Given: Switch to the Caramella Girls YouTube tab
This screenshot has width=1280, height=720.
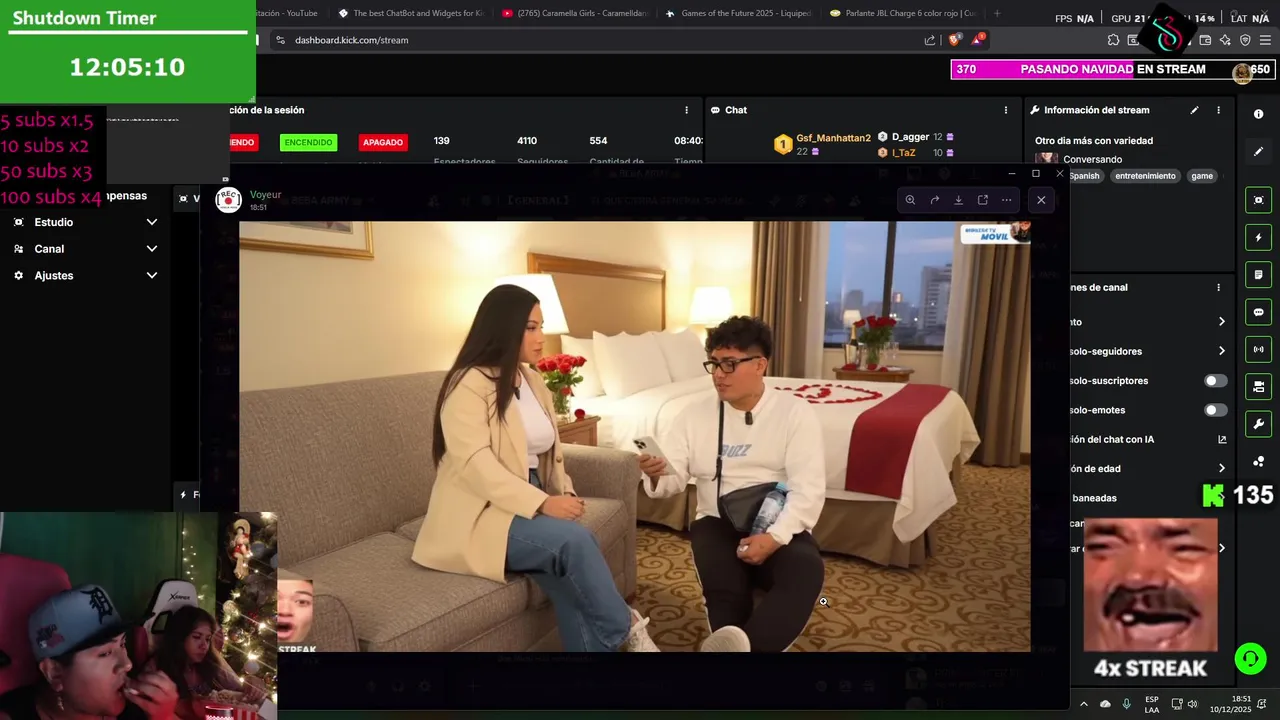Looking at the screenshot, I should pos(575,13).
